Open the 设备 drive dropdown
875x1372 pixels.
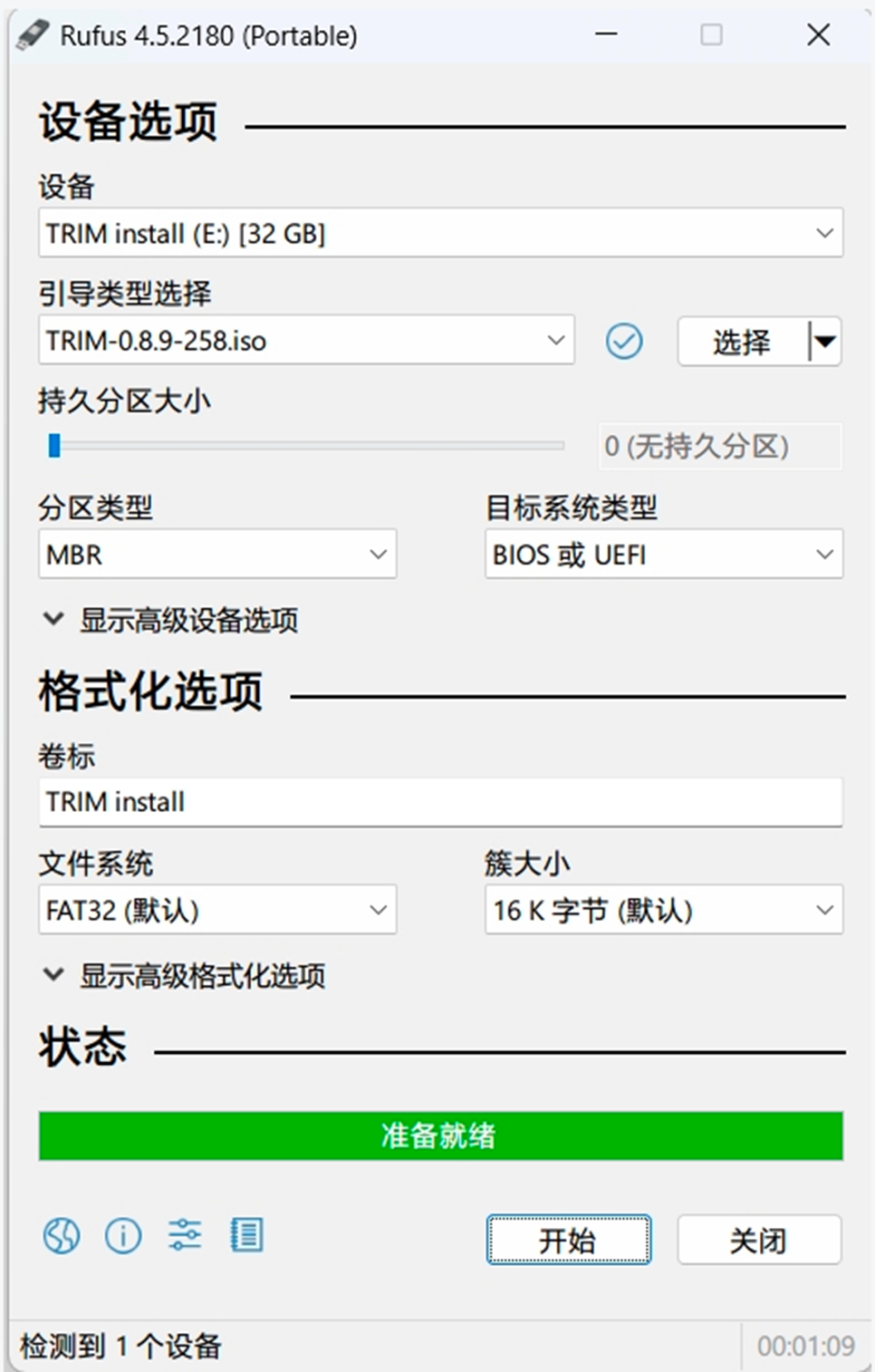coord(440,234)
